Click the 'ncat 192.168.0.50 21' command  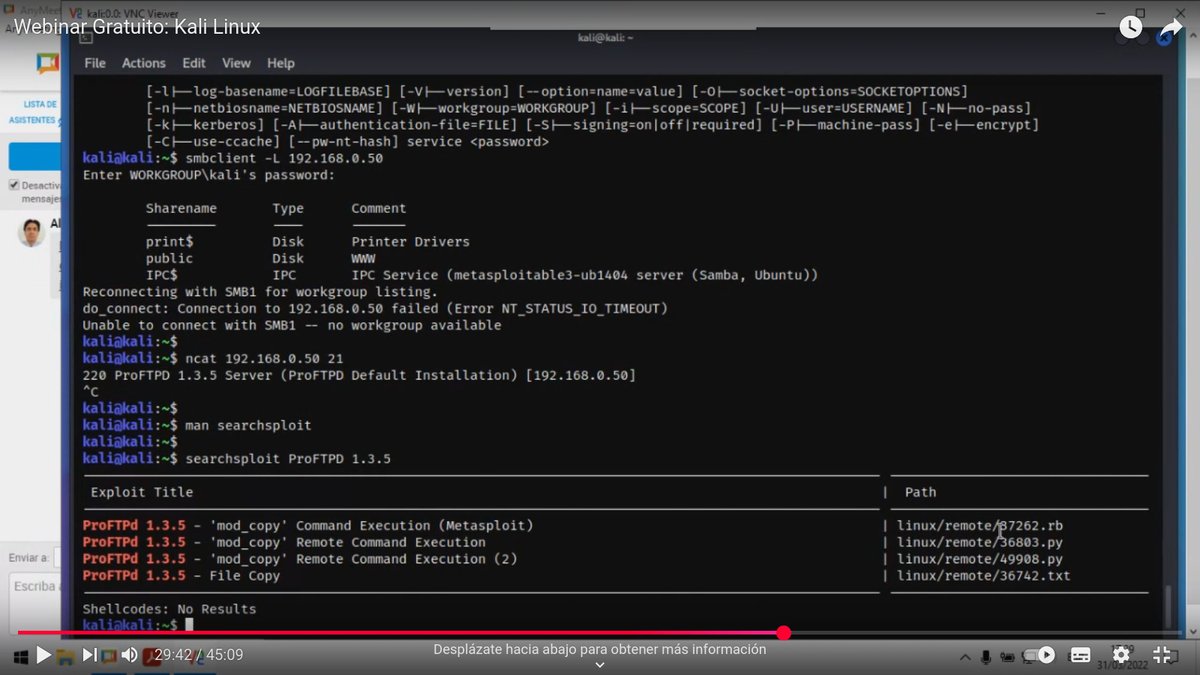click(265, 359)
